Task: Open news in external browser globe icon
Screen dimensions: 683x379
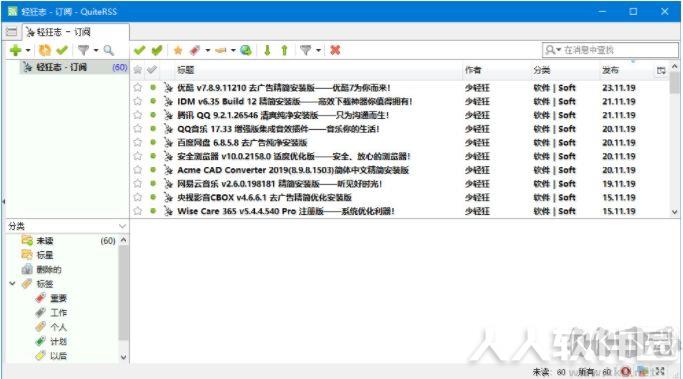Action: [x=246, y=51]
